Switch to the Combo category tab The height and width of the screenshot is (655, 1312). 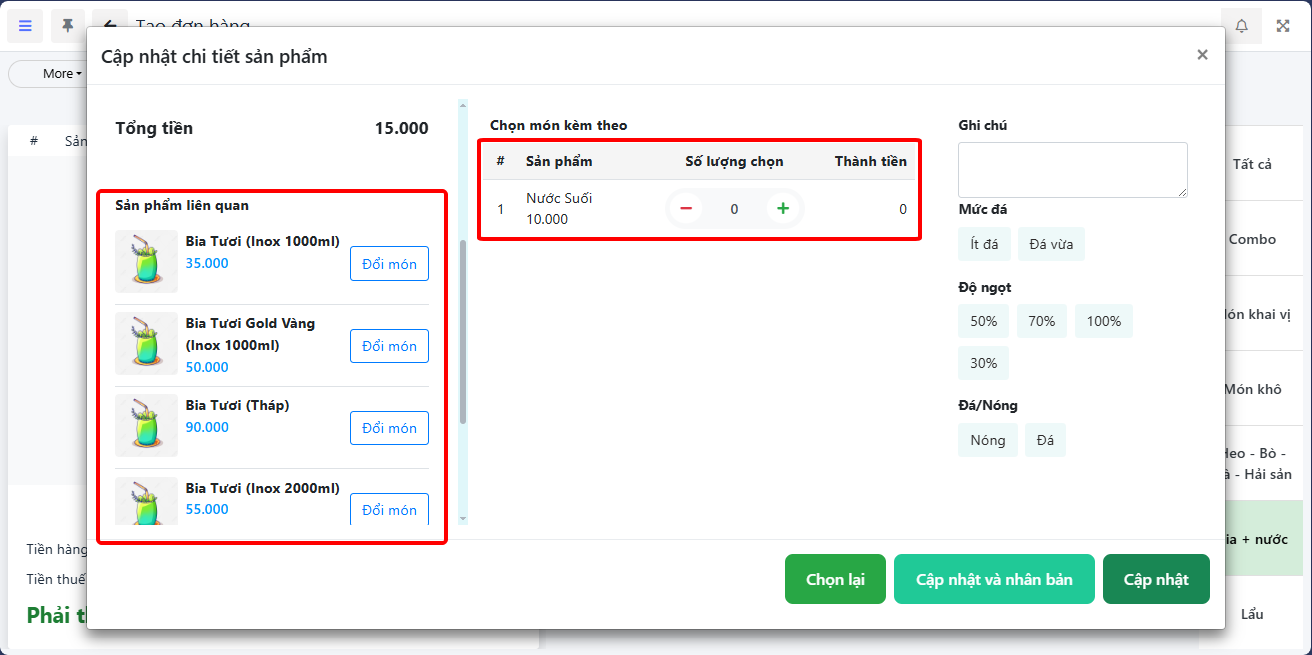pyautogui.click(x=1252, y=239)
